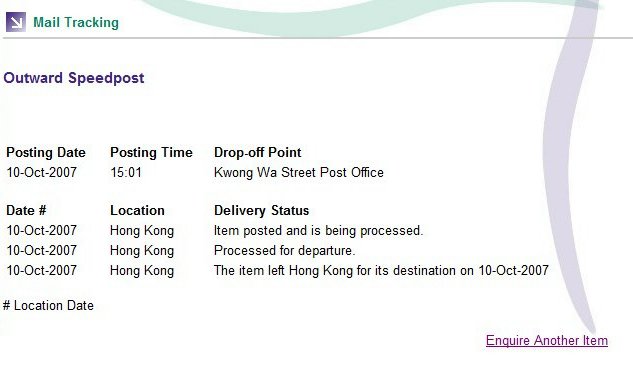Click the purple arrow Mail Tracking icon

click(16, 22)
